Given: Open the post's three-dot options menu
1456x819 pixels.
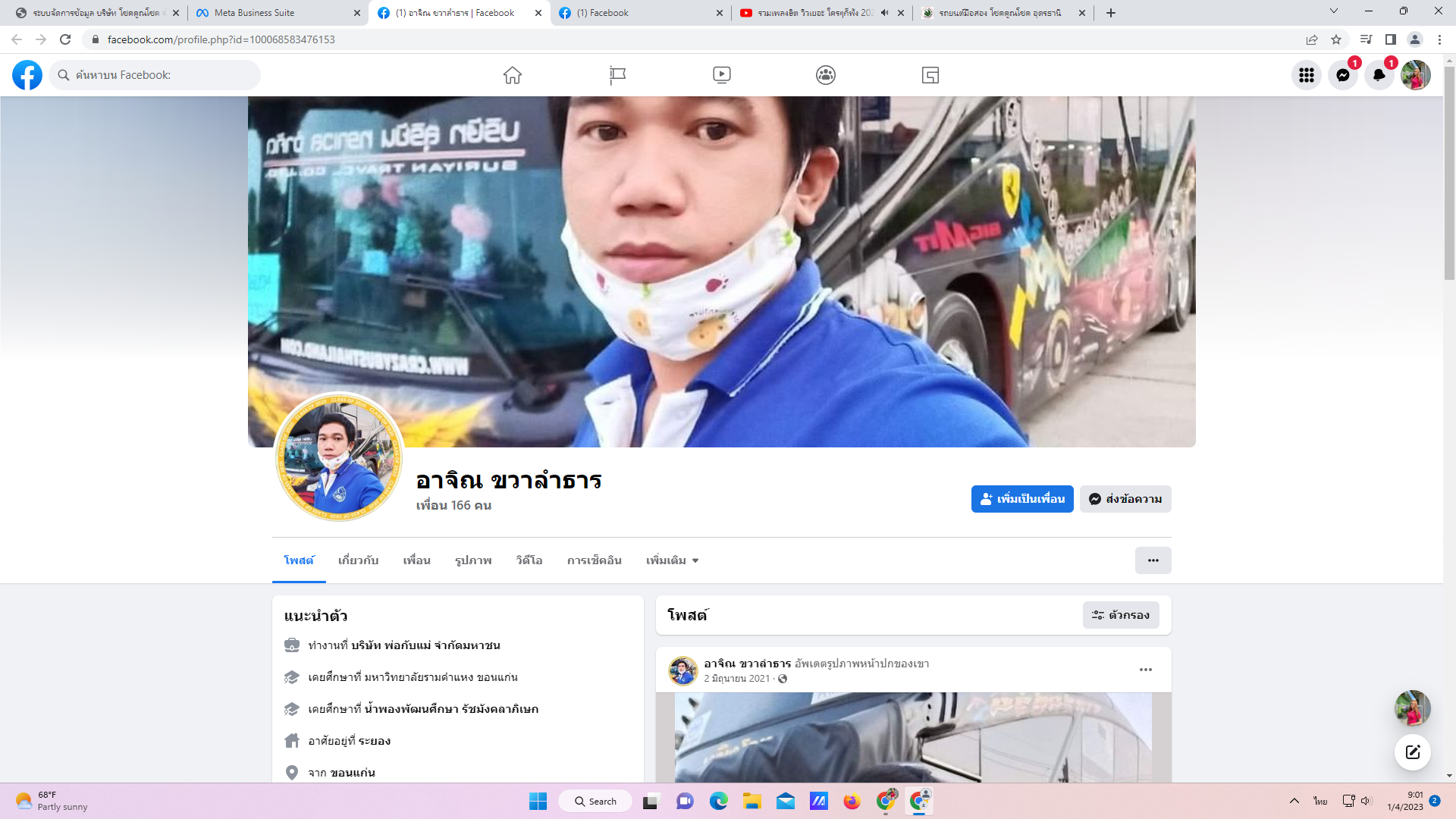Looking at the screenshot, I should (1145, 670).
